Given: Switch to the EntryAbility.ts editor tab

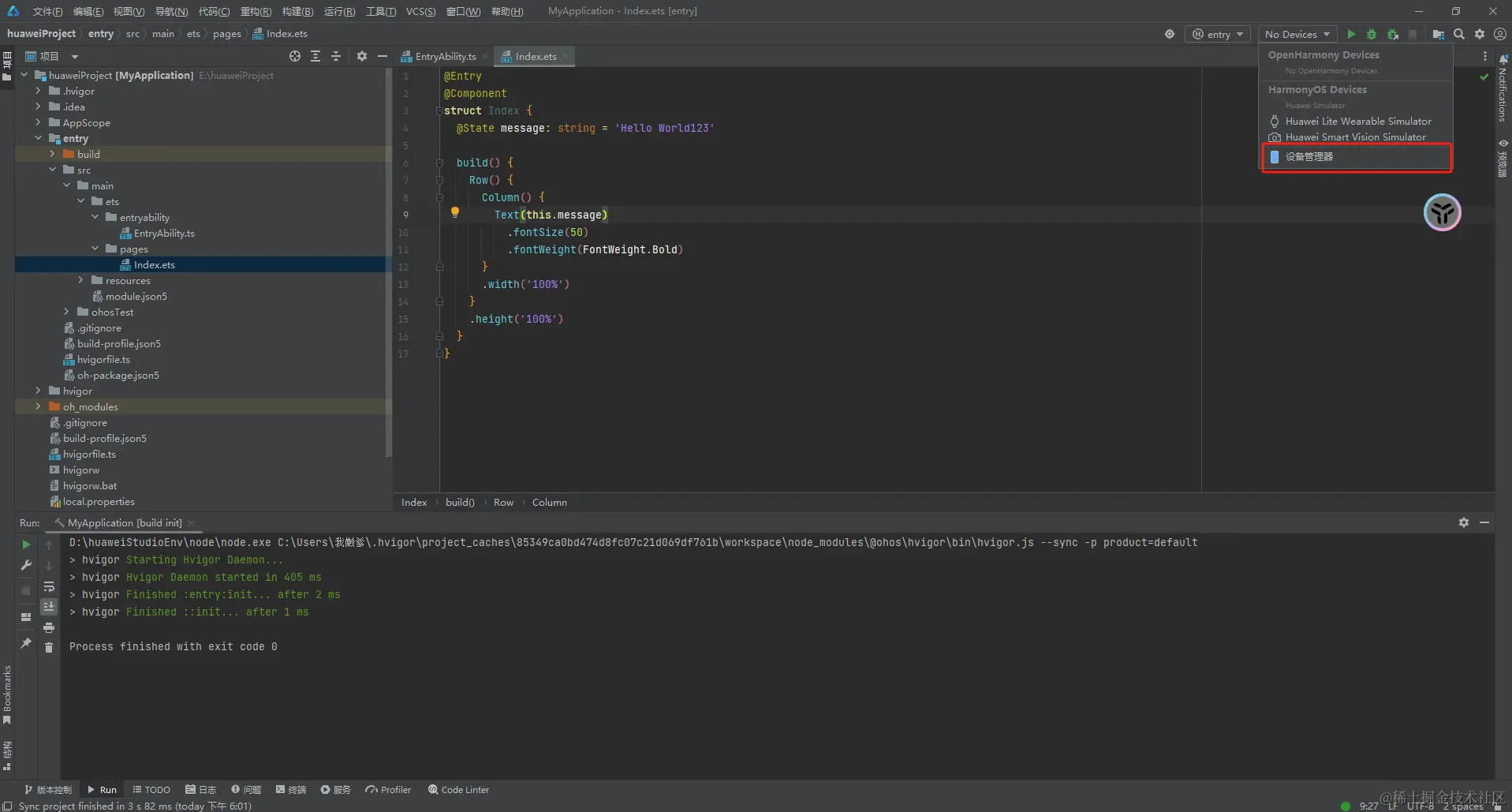Looking at the screenshot, I should click(445, 56).
